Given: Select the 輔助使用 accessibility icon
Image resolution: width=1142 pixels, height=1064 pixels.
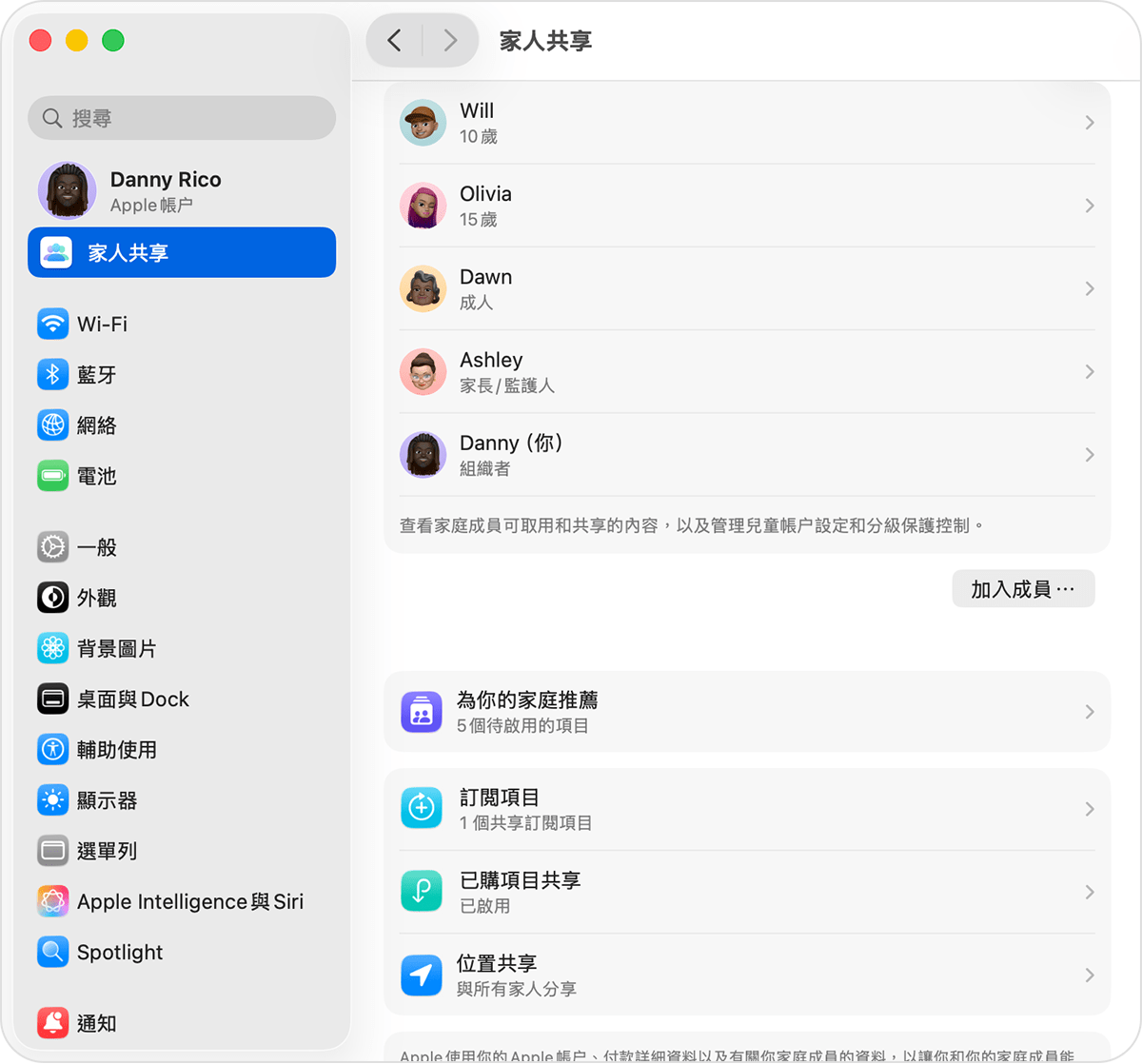Looking at the screenshot, I should tap(52, 749).
